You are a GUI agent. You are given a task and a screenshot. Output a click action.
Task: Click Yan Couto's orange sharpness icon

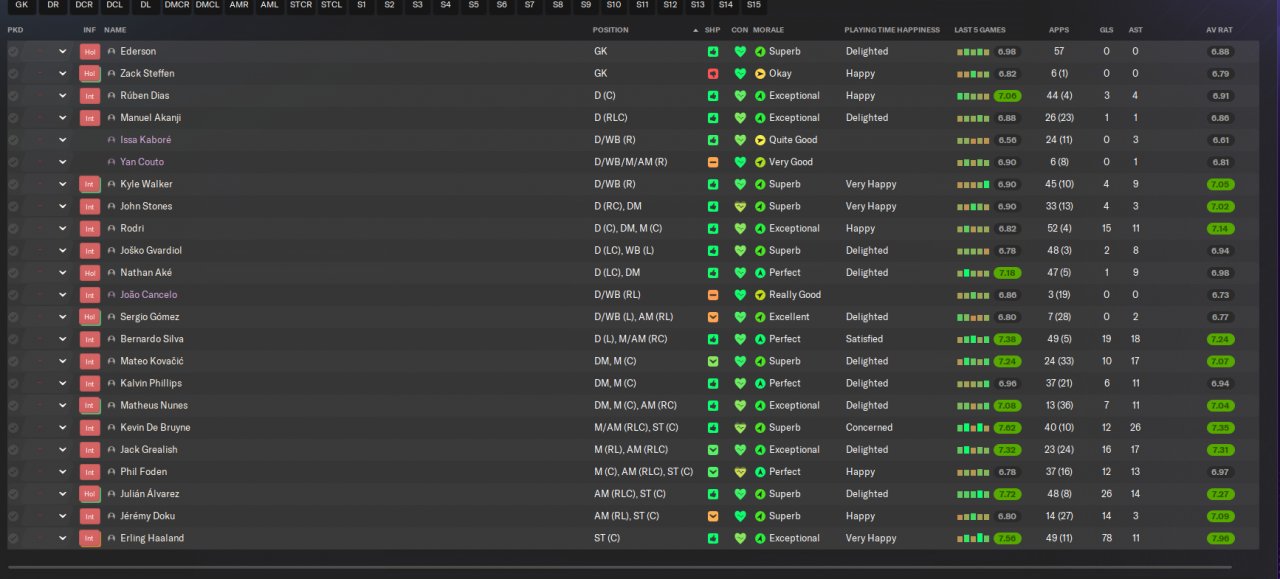(x=713, y=162)
